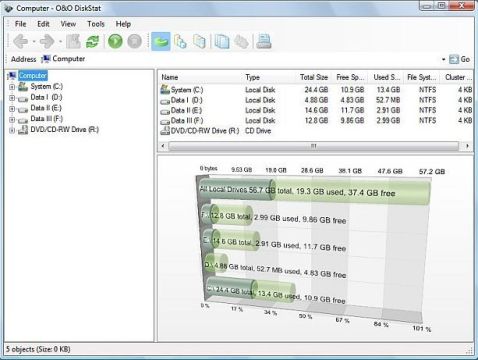The height and width of the screenshot is (360, 478).
Task: Select Data III (F:) row in drive list
Action: tap(315, 121)
